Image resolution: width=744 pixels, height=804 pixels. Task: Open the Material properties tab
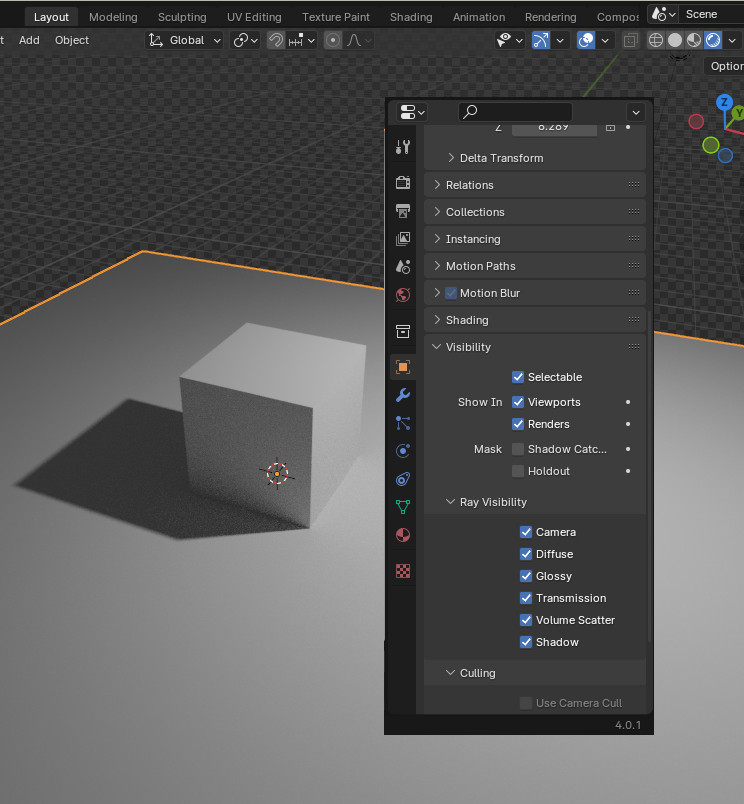coord(403,535)
